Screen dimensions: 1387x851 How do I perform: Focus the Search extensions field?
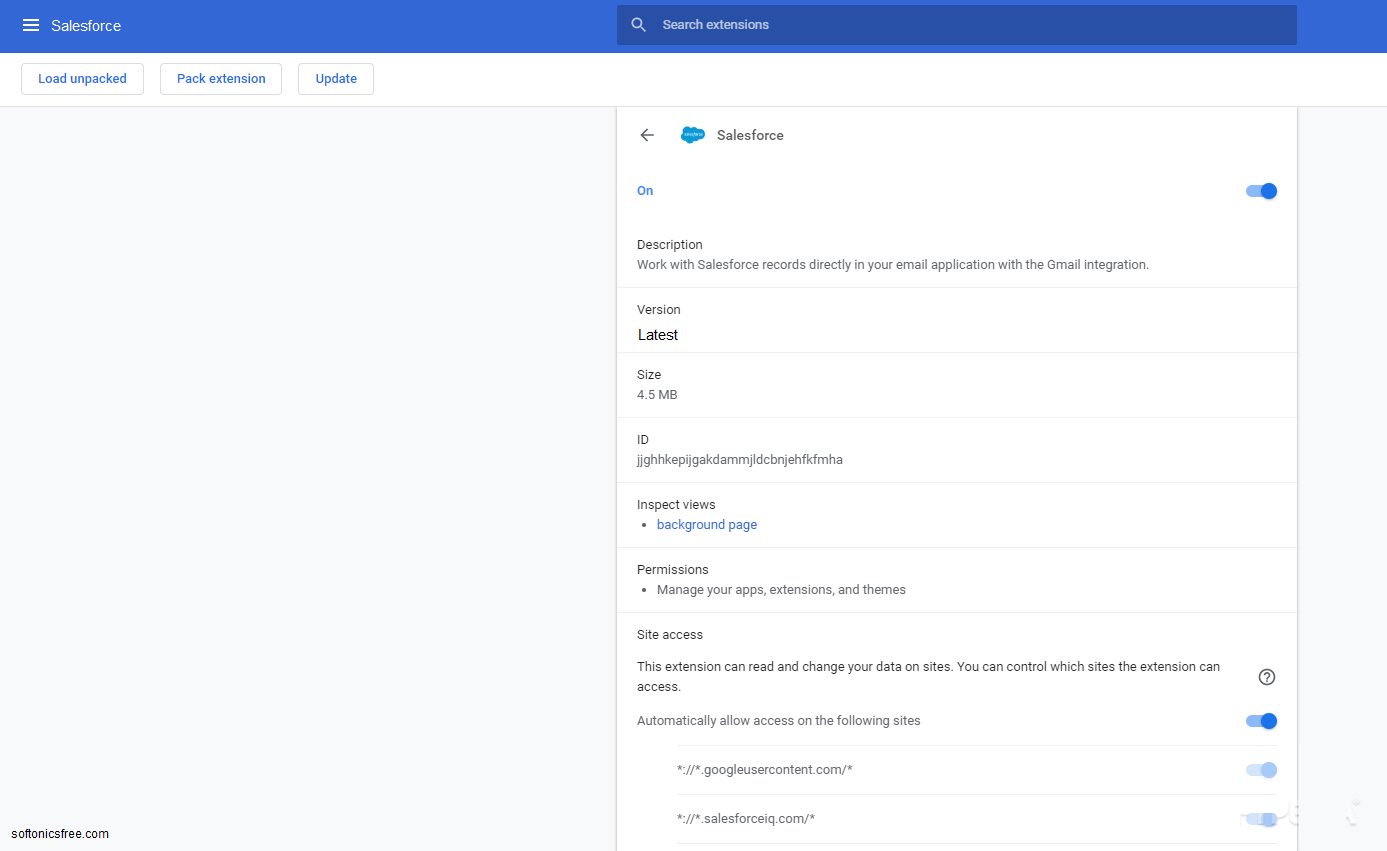[957, 25]
